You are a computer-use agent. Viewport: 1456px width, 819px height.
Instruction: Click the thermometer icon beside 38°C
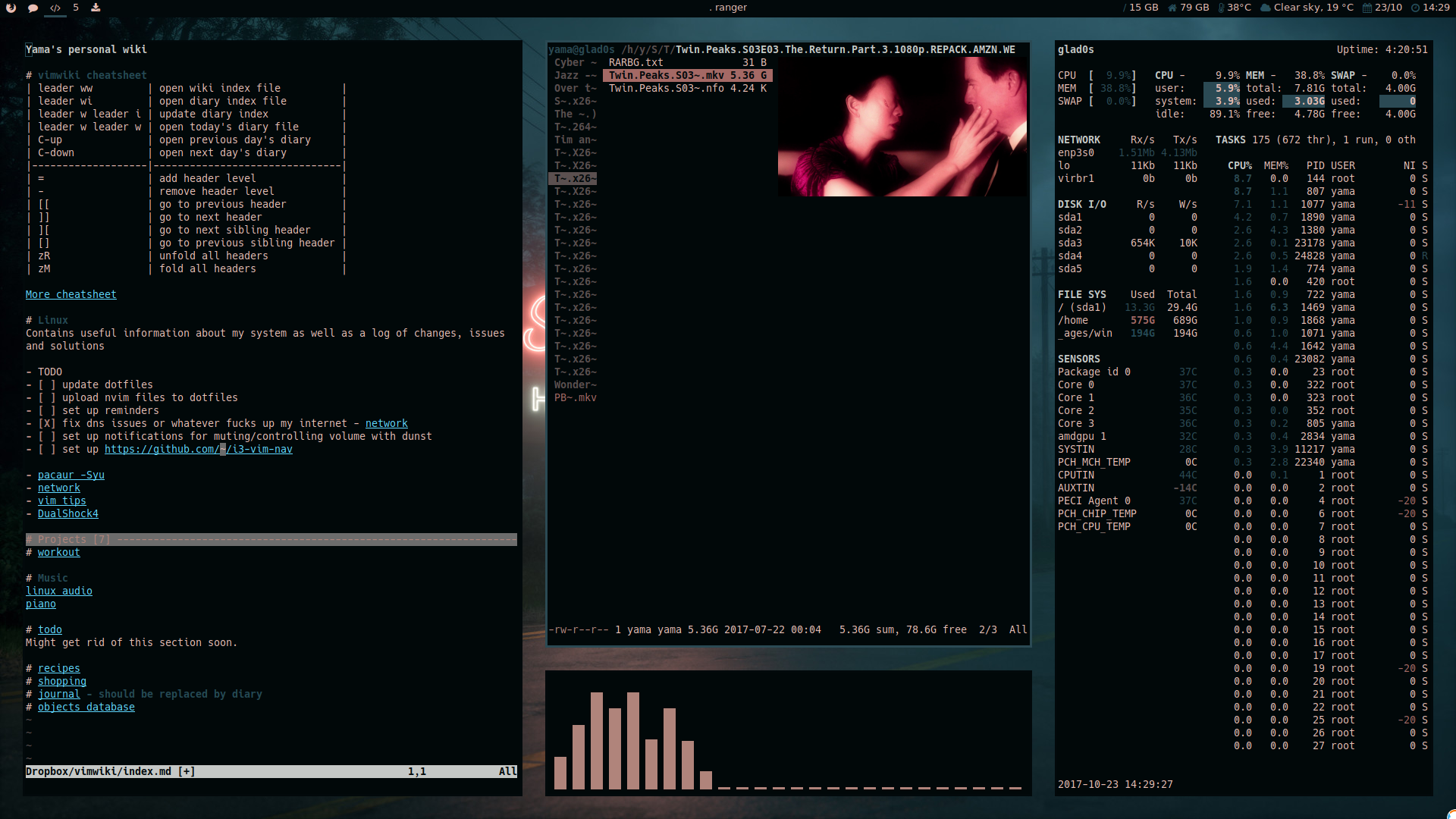click(x=1221, y=8)
